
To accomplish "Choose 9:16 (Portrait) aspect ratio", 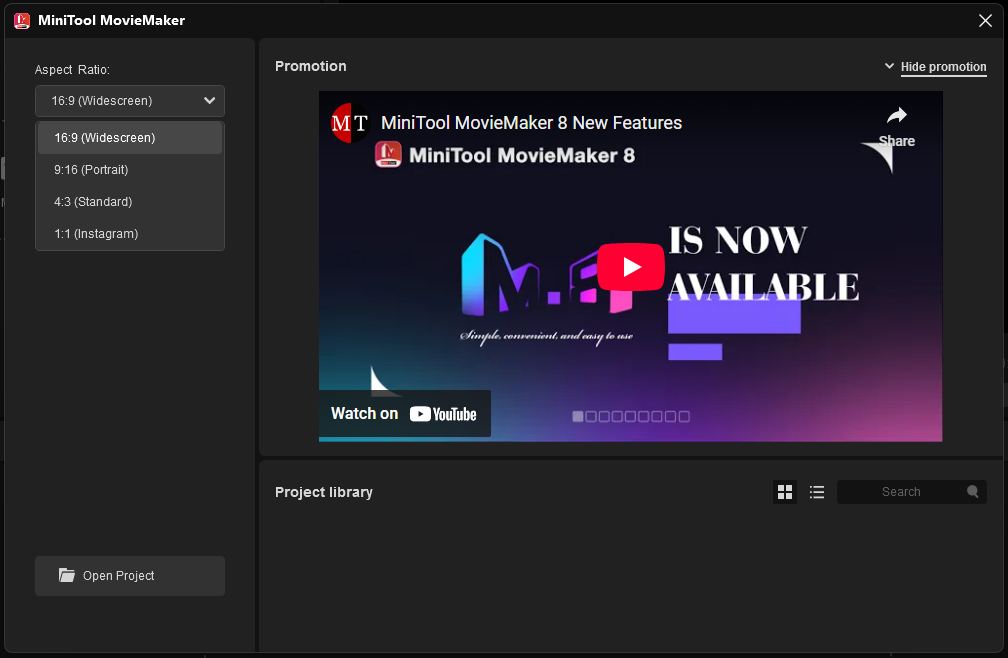I will [130, 170].
